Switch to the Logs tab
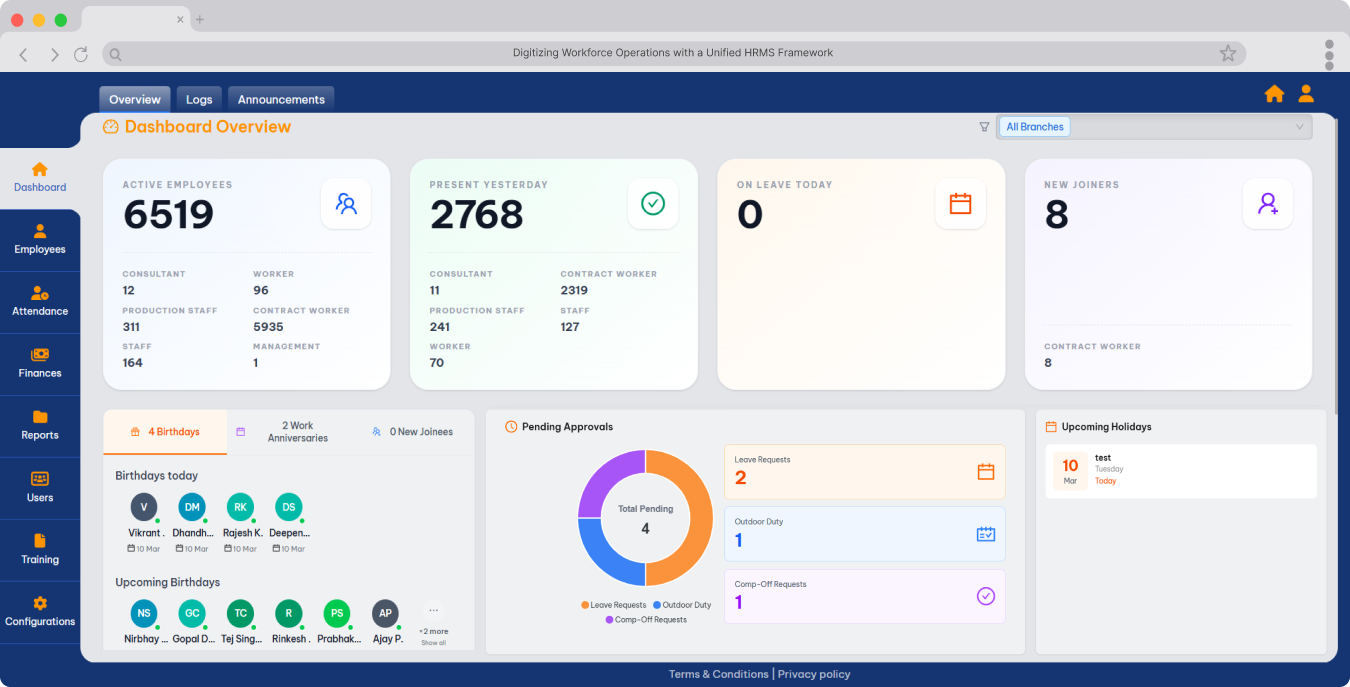Viewport: 1350px width, 687px height. click(x=199, y=99)
